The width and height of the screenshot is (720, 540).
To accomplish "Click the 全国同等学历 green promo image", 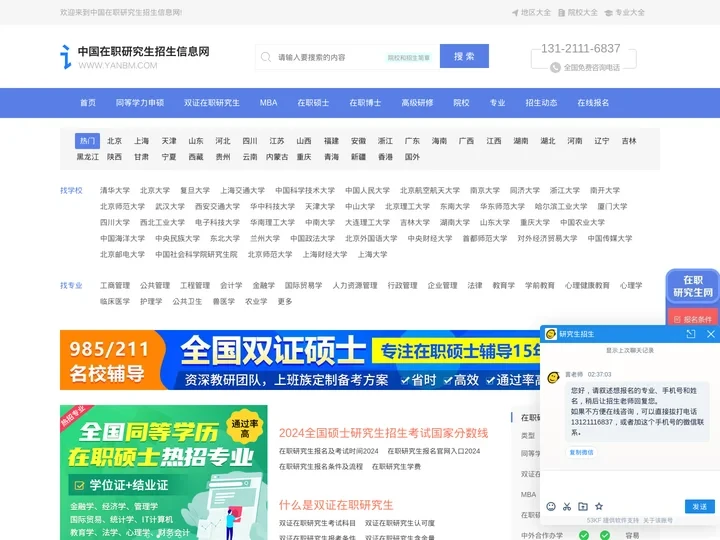I will click(x=163, y=472).
